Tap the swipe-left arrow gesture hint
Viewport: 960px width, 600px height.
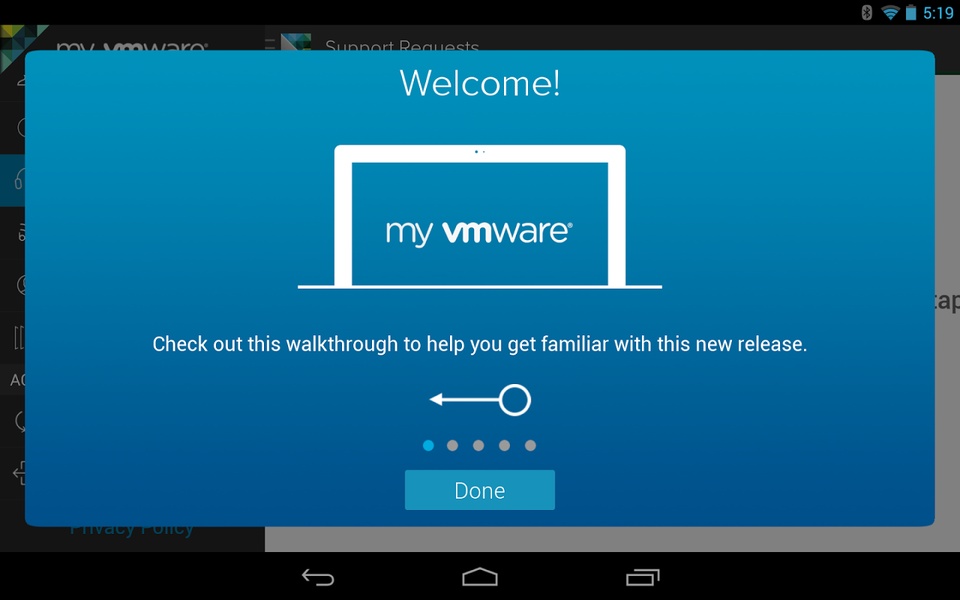pos(480,400)
